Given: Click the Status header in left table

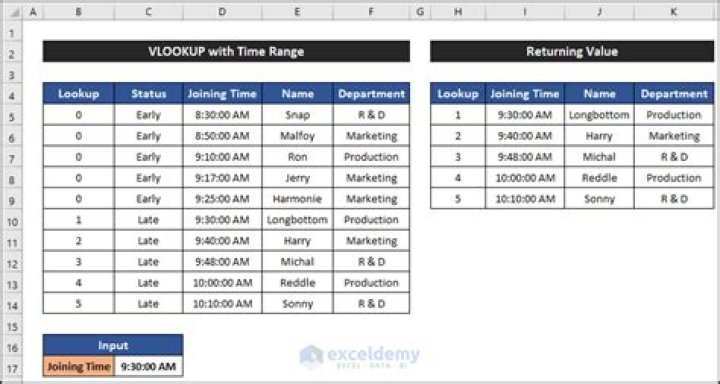Looking at the screenshot, I should coord(148,94).
